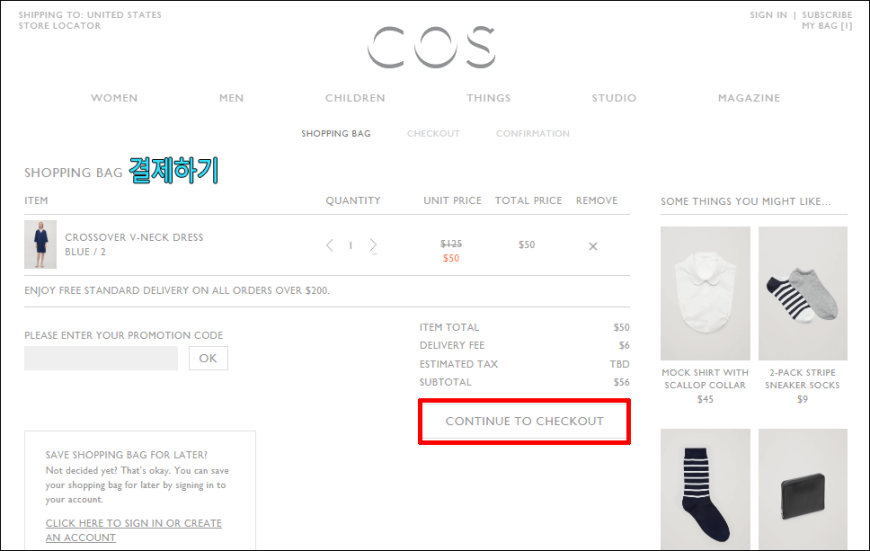
Task: Click Continue to Checkout button
Action: pos(524,421)
